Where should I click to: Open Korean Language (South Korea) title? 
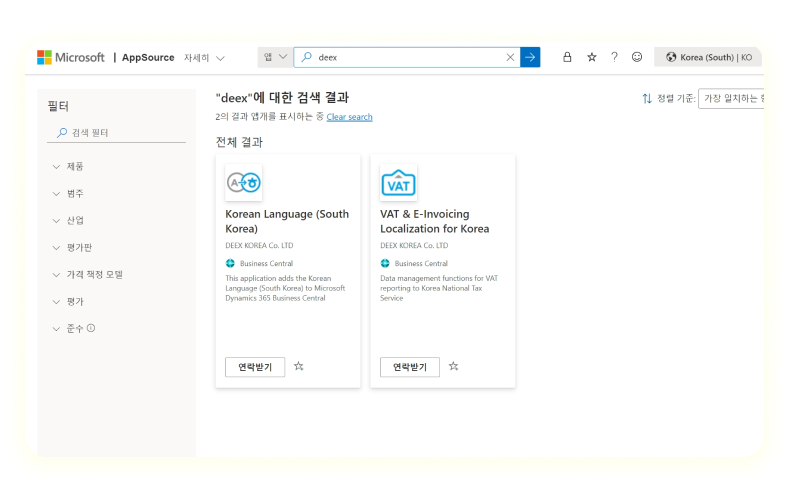[x=287, y=221]
